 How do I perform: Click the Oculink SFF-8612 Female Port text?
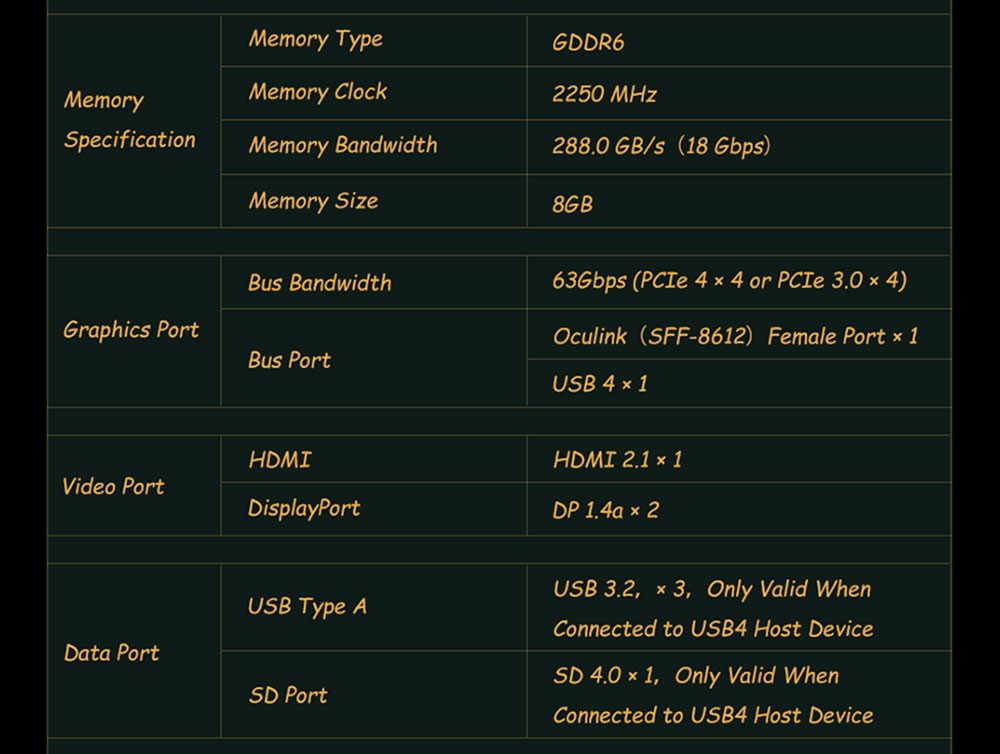click(735, 336)
